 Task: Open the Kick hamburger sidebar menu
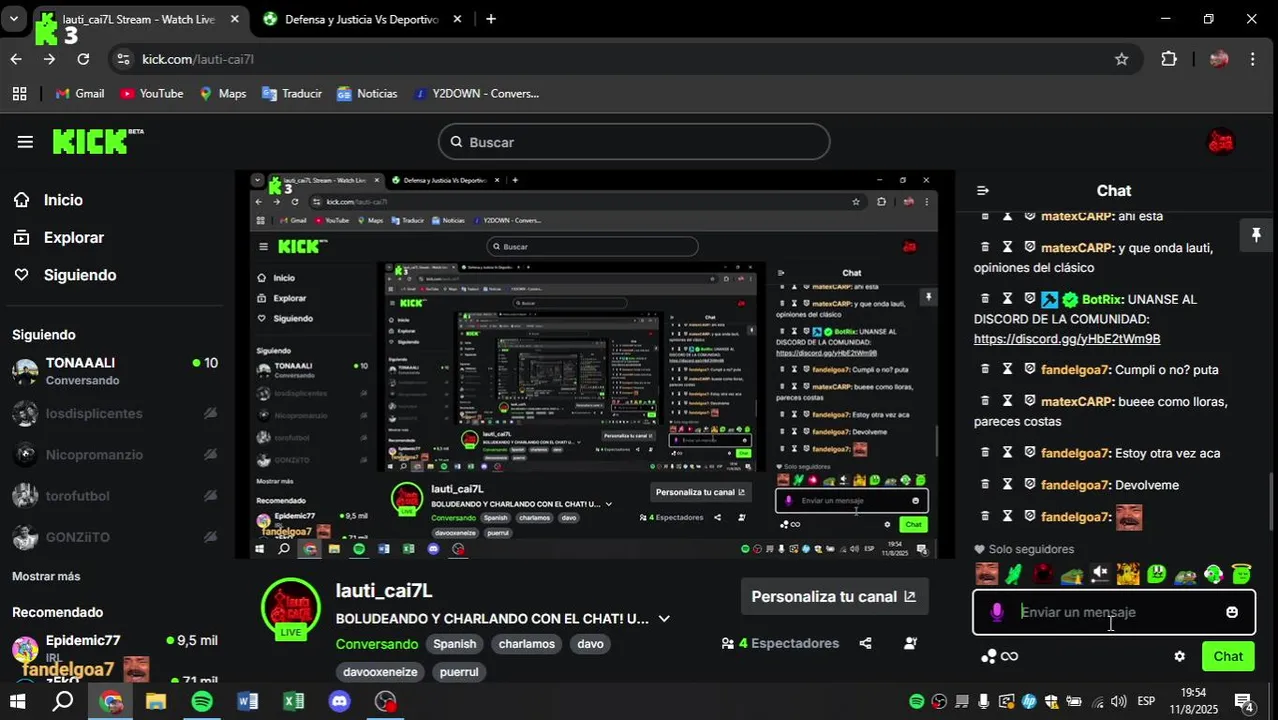(x=25, y=142)
